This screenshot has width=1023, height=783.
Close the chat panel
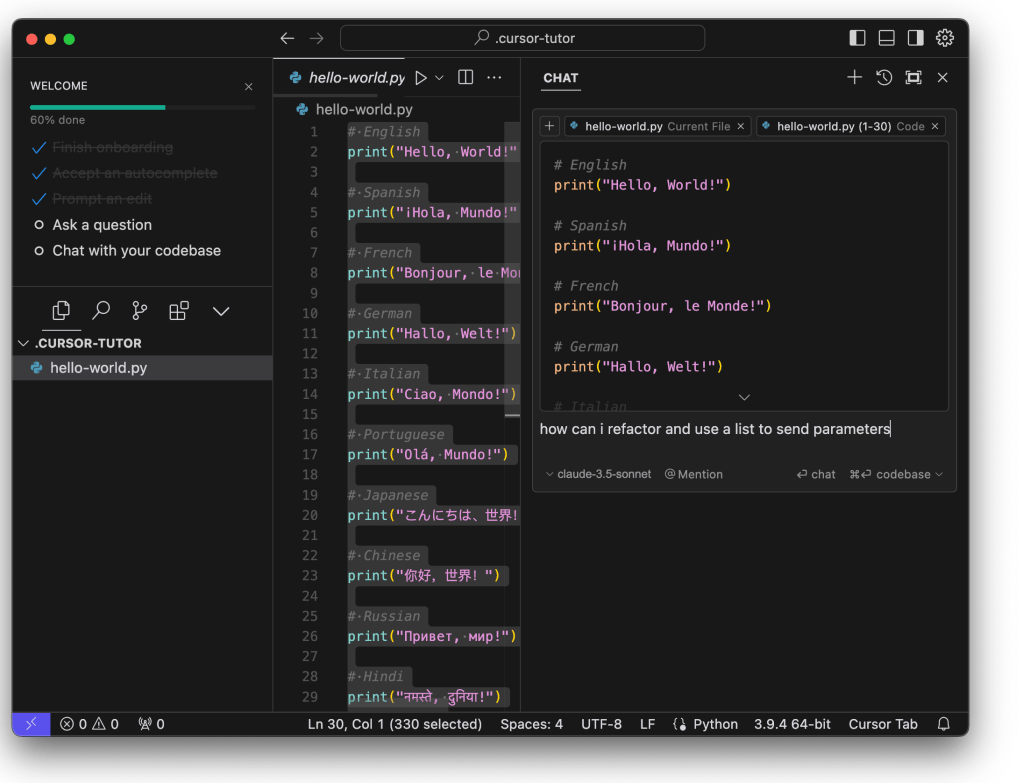(943, 78)
